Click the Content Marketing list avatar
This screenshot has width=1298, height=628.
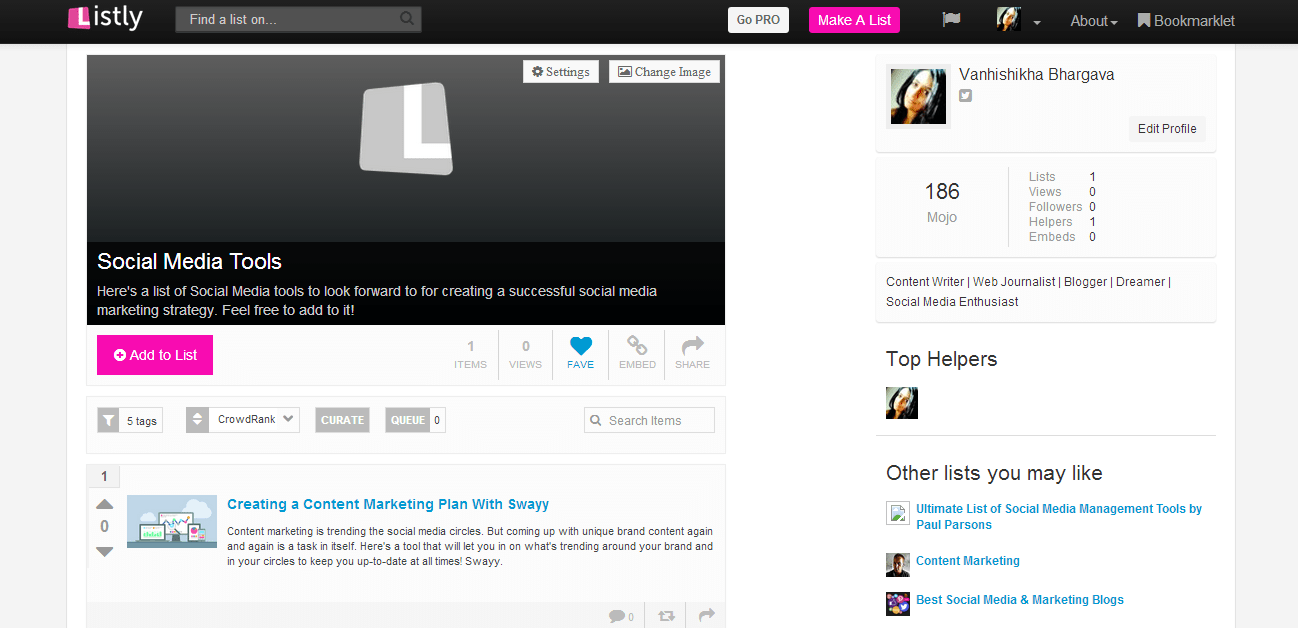click(x=898, y=565)
